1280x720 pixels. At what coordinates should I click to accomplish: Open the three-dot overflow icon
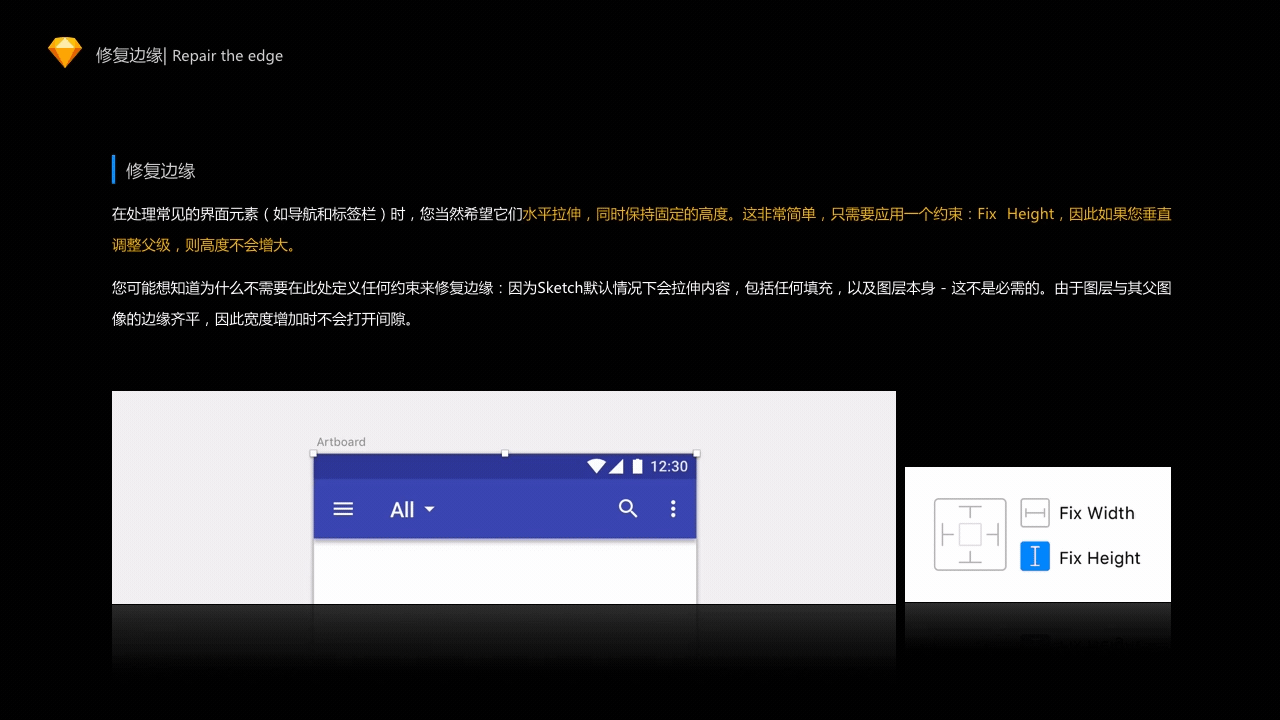pos(673,509)
